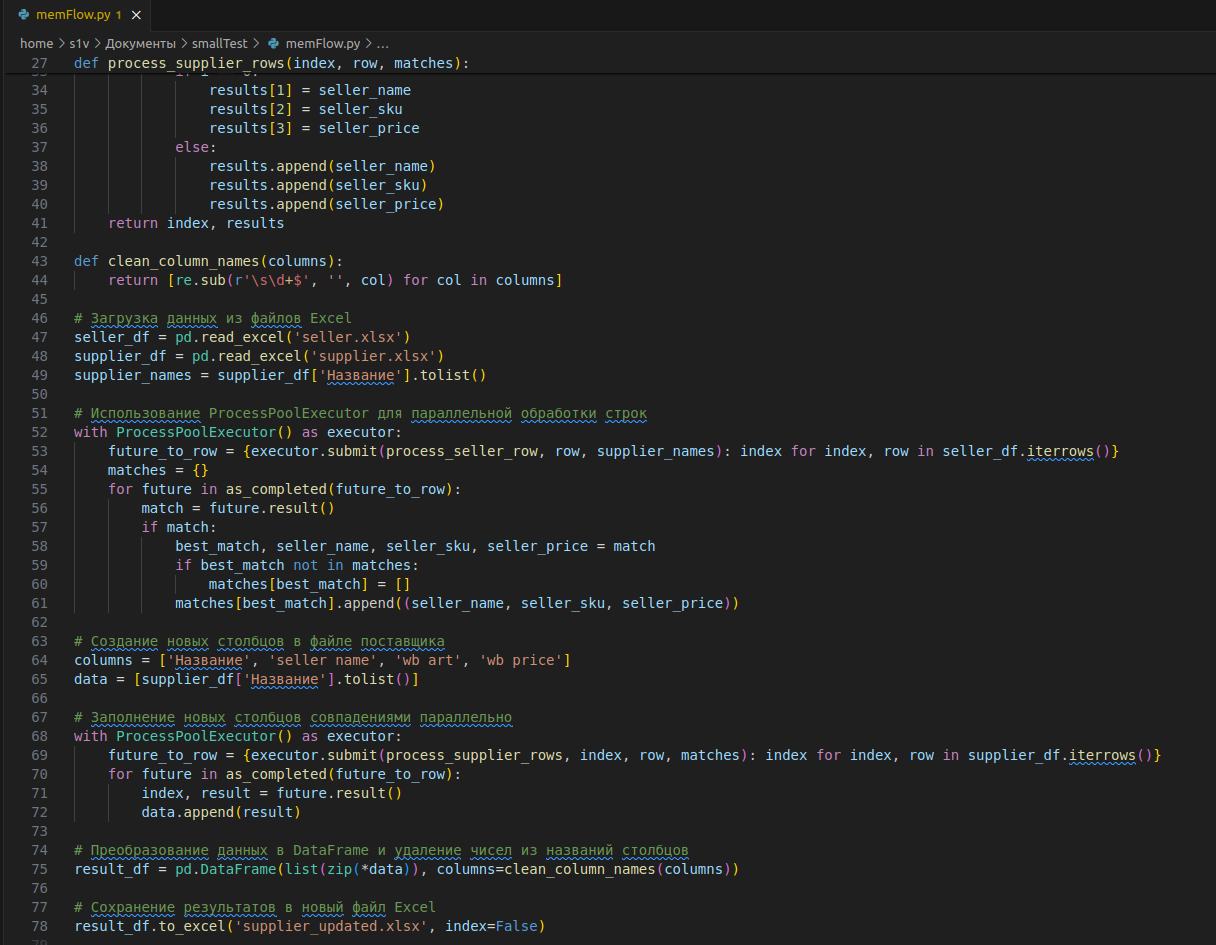1216x945 pixels.
Task: Click 'results[1] = seller_name' on line 34
Action: coord(310,90)
